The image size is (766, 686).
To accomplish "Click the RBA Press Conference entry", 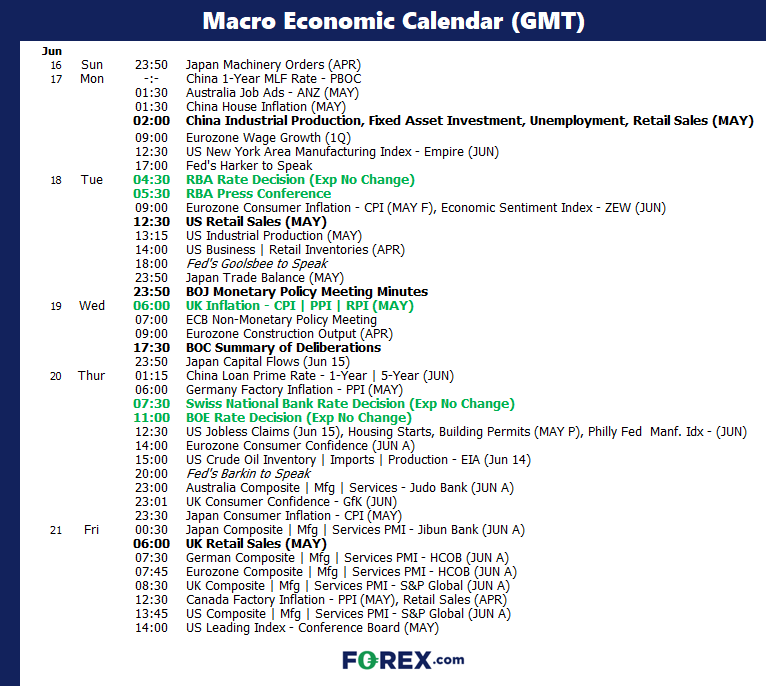I will (258, 194).
